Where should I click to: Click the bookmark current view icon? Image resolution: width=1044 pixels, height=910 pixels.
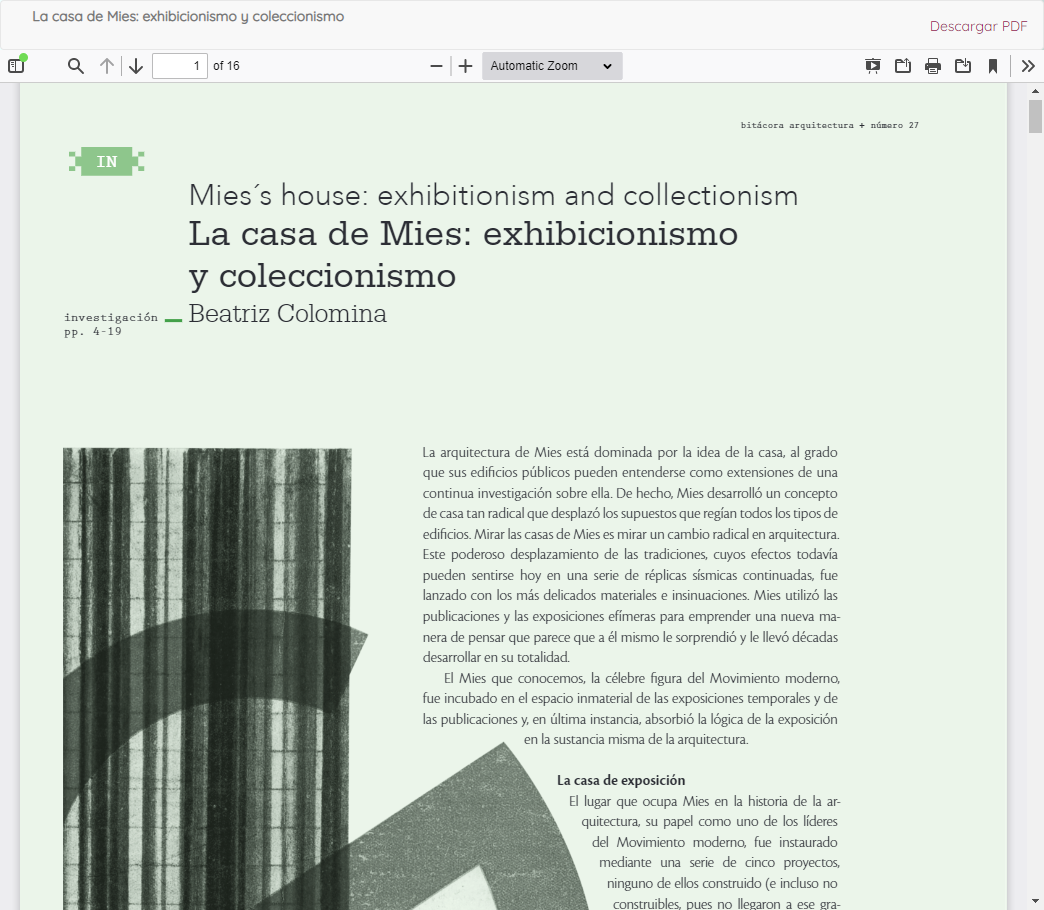point(993,66)
